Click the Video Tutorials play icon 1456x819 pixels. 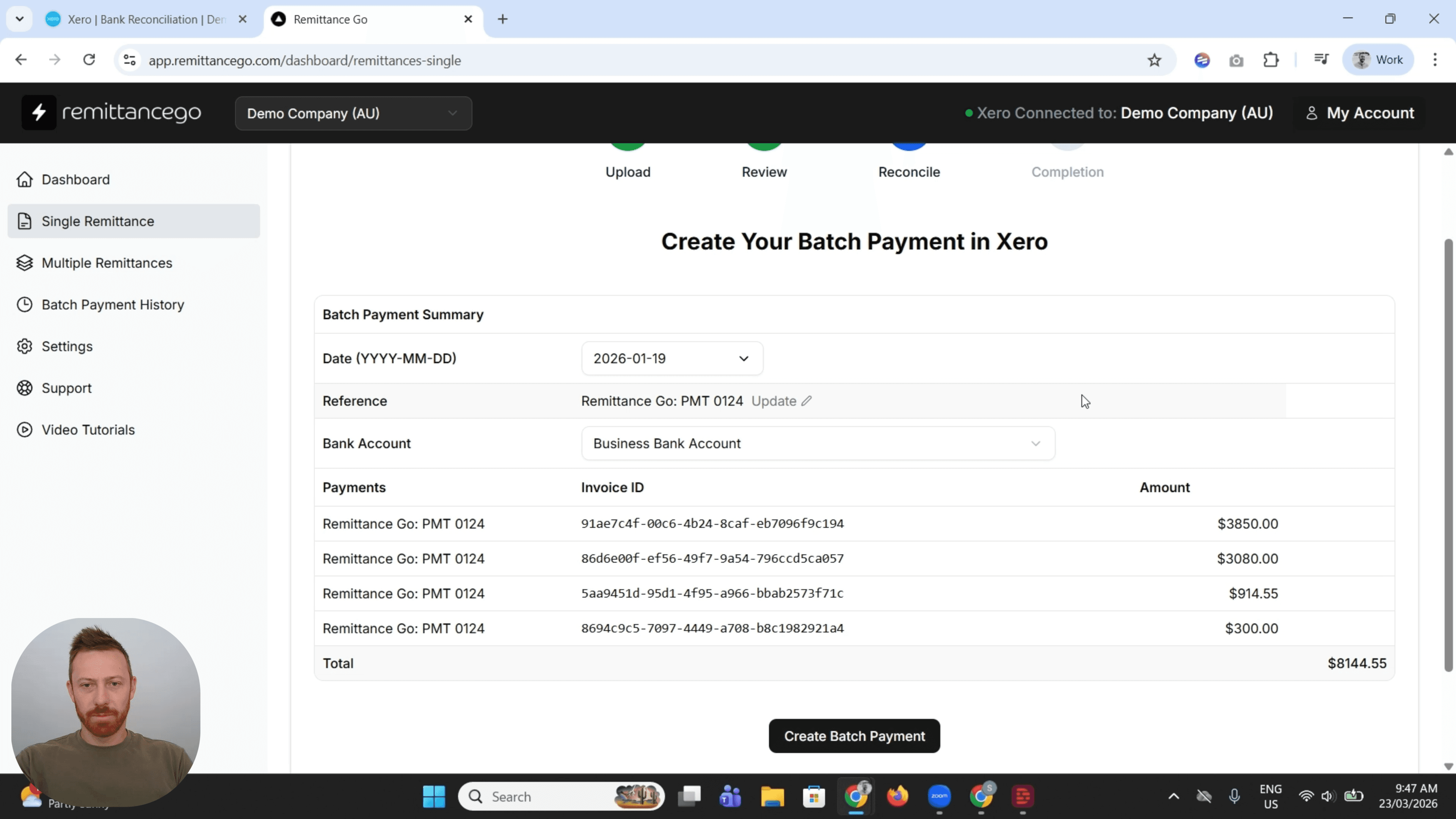(24, 430)
